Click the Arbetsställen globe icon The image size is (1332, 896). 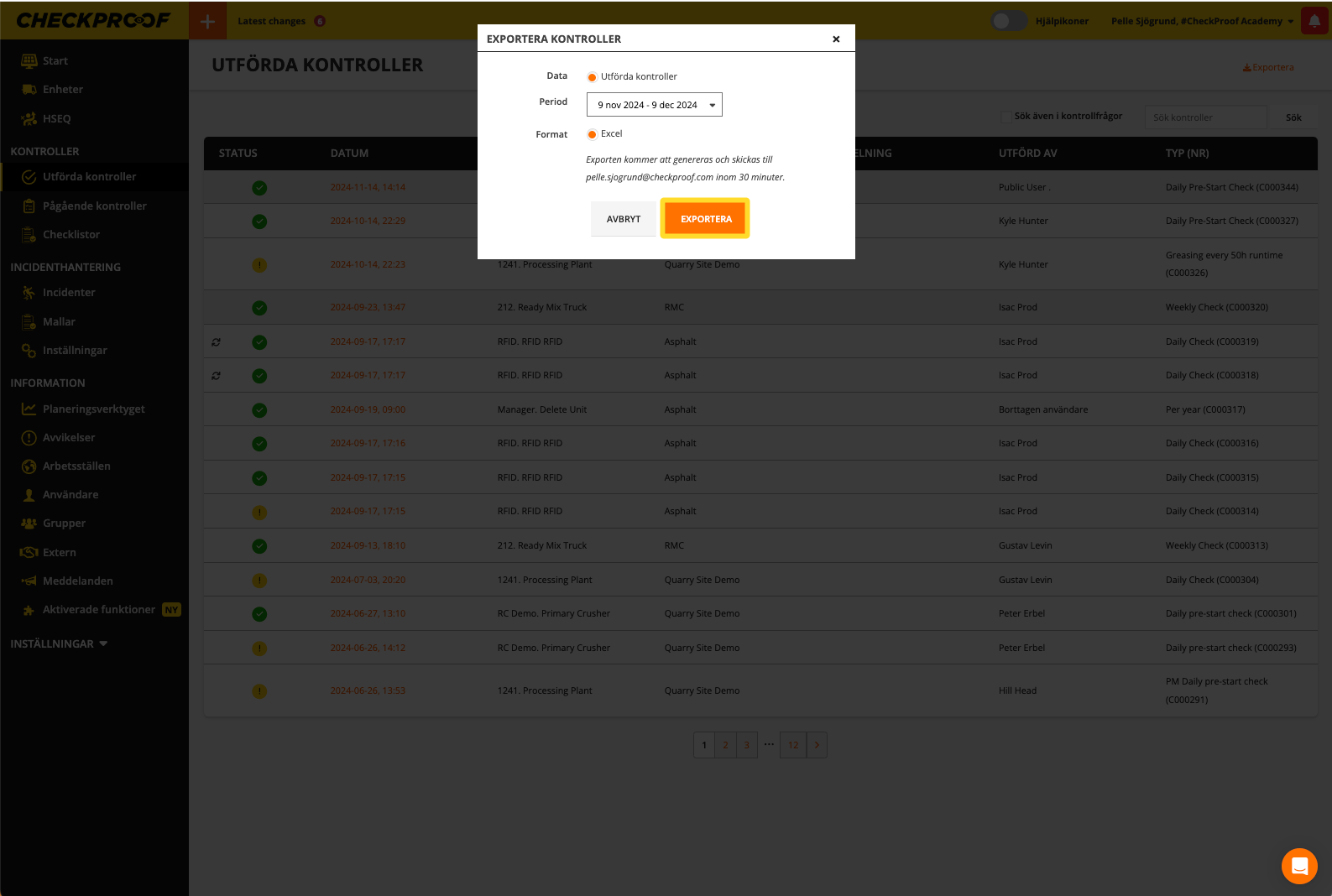(x=29, y=466)
